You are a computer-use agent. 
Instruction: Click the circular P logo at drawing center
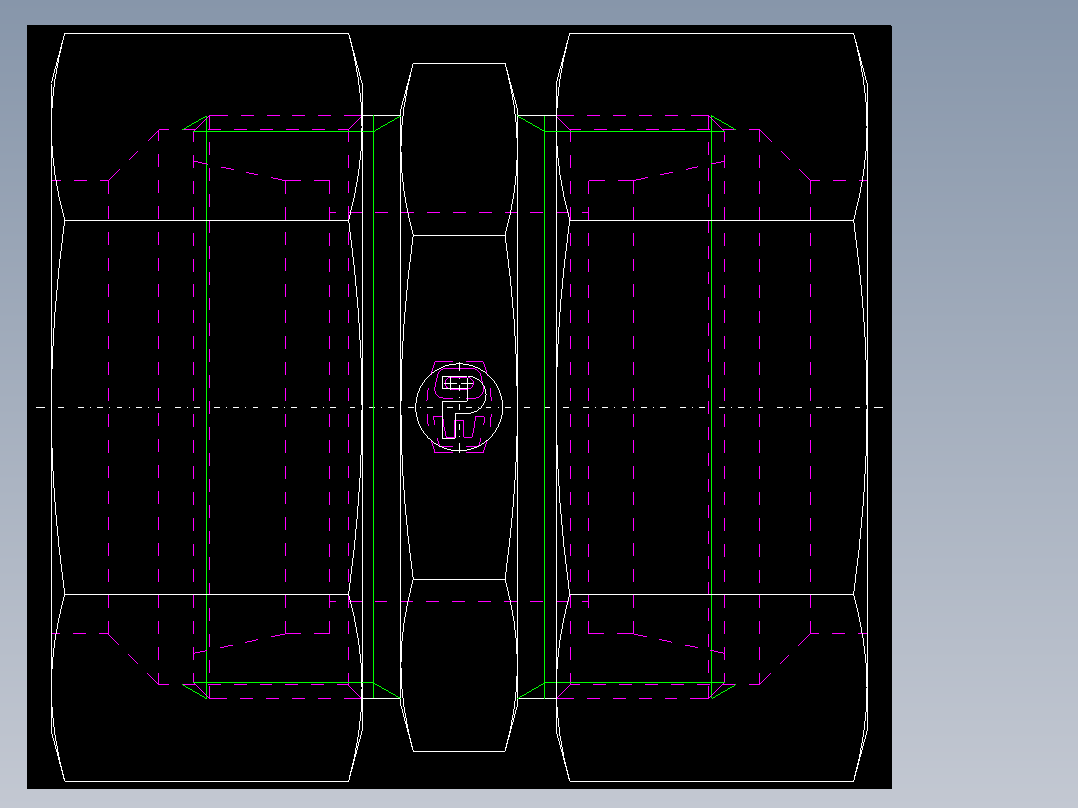(x=459, y=408)
